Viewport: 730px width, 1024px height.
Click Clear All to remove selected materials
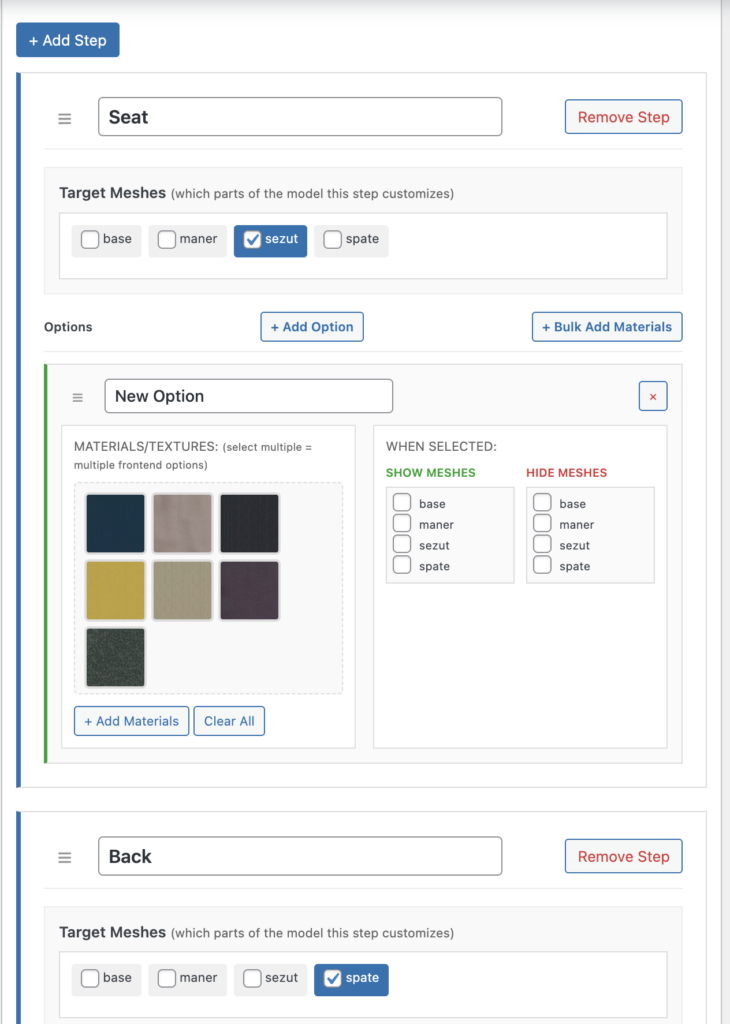[x=229, y=721]
